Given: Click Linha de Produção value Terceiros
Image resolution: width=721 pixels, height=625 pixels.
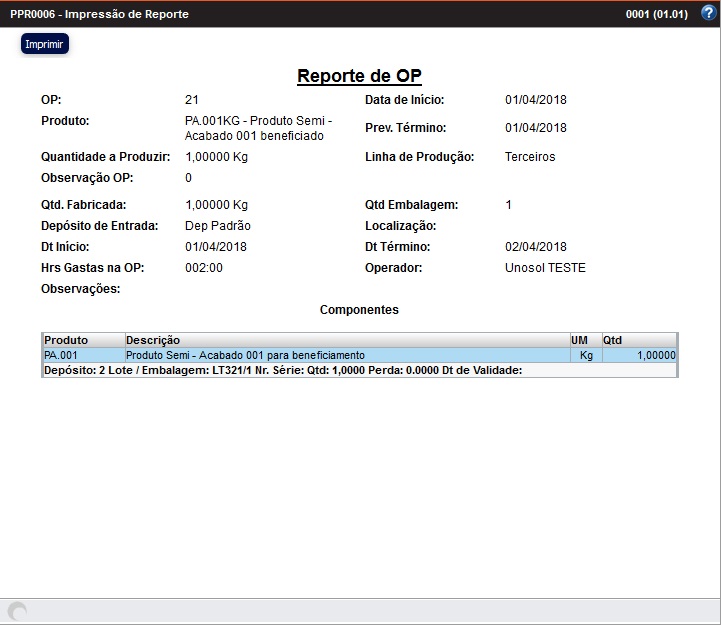Looking at the screenshot, I should [530, 157].
